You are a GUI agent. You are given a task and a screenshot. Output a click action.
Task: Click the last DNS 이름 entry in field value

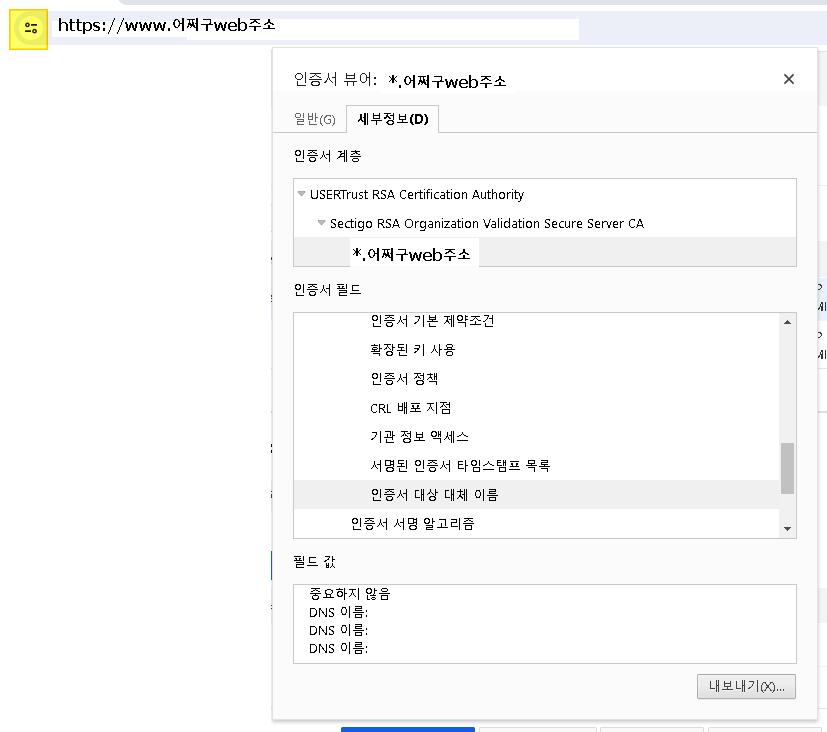[x=339, y=648]
